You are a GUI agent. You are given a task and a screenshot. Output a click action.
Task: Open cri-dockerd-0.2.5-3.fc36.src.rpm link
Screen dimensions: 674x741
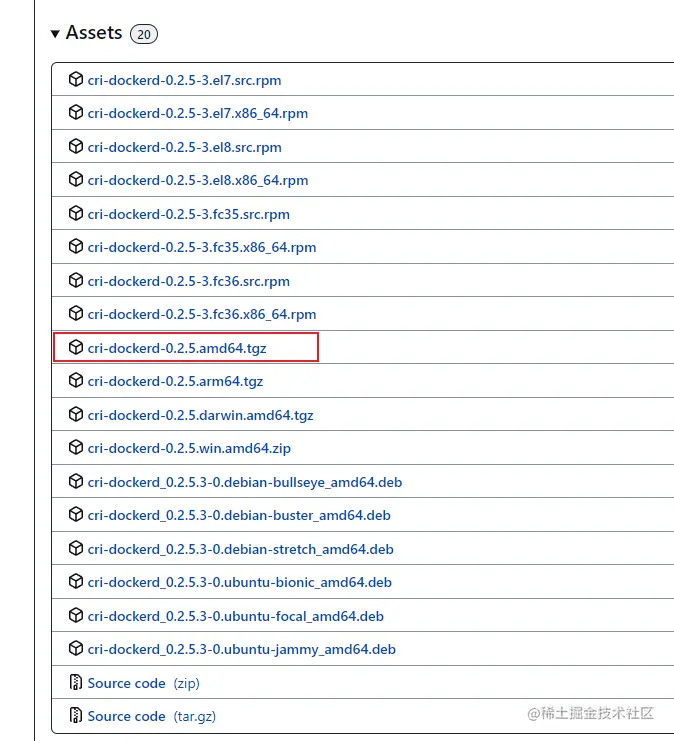(x=189, y=282)
